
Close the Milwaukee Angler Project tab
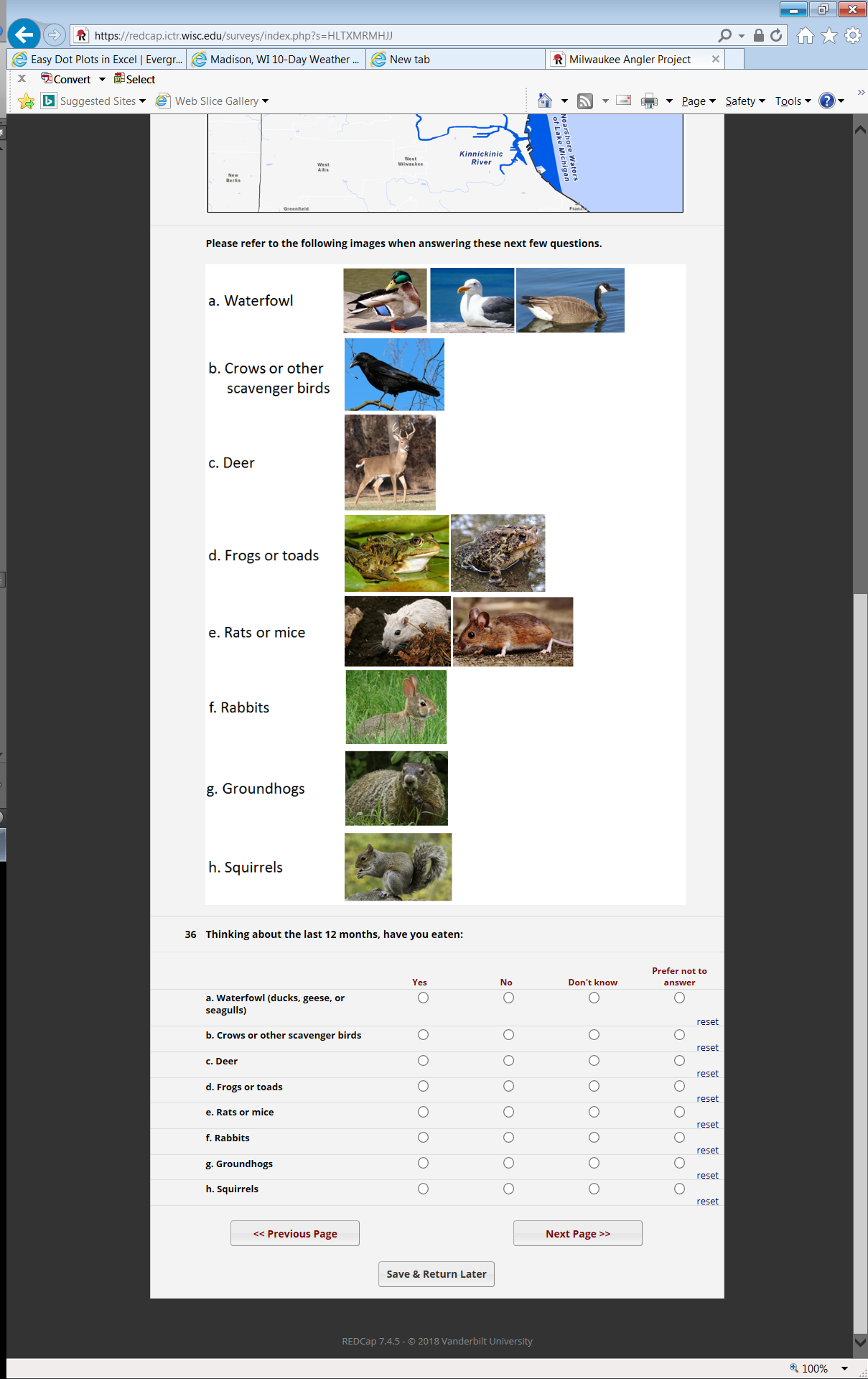pyautogui.click(x=716, y=59)
